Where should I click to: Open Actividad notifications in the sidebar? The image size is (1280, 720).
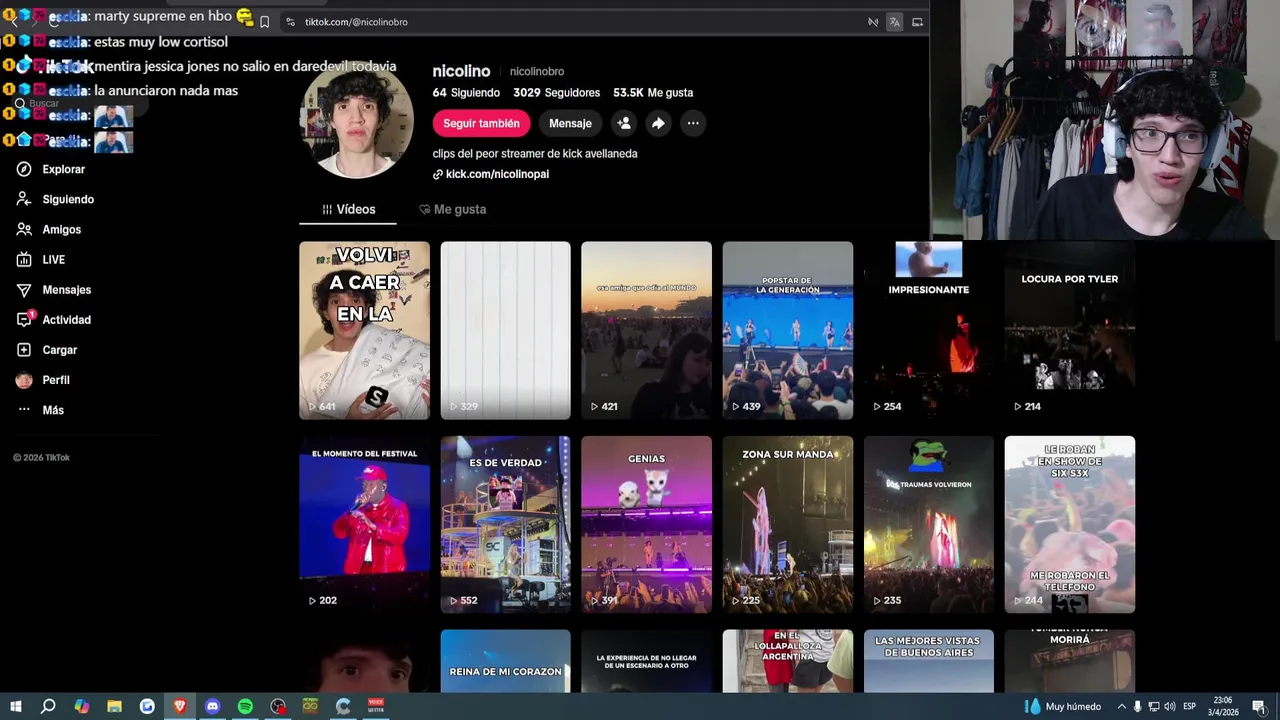pos(54,319)
